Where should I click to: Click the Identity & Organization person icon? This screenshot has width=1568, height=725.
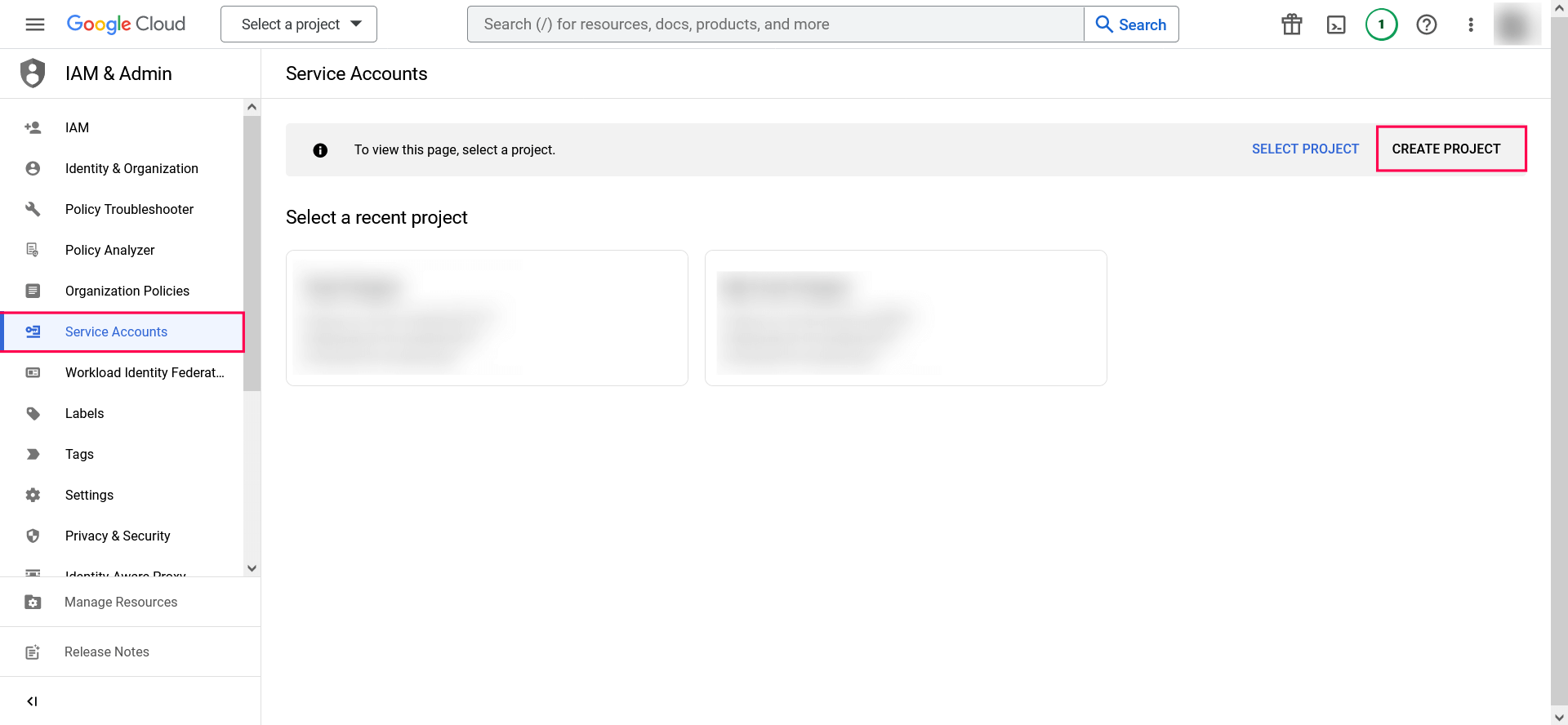click(33, 168)
